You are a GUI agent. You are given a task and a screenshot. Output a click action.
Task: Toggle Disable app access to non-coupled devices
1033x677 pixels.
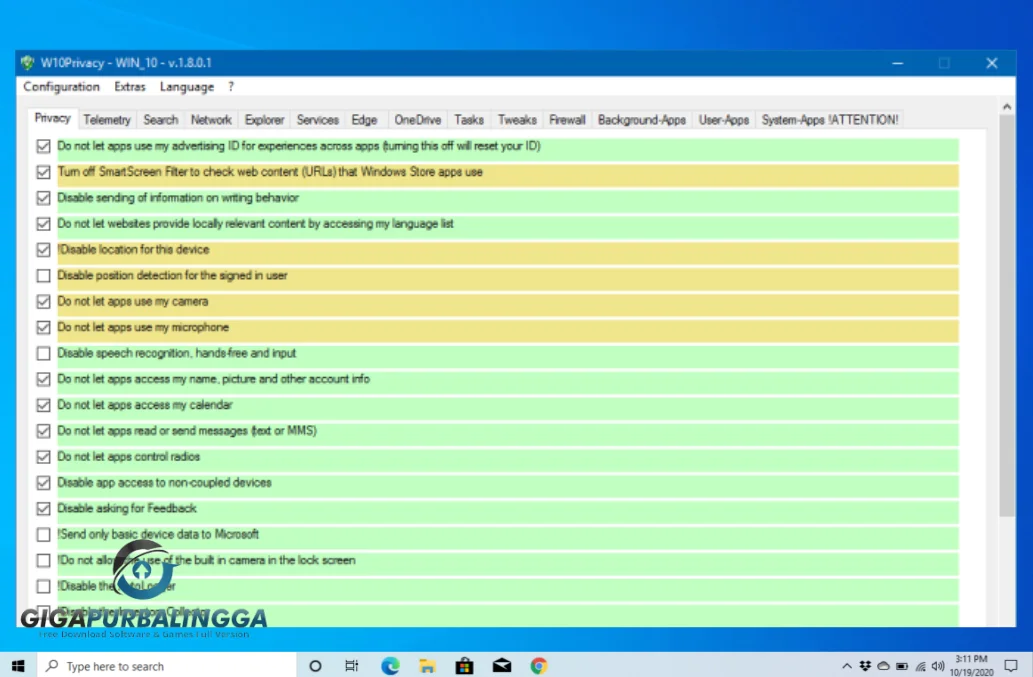point(43,483)
